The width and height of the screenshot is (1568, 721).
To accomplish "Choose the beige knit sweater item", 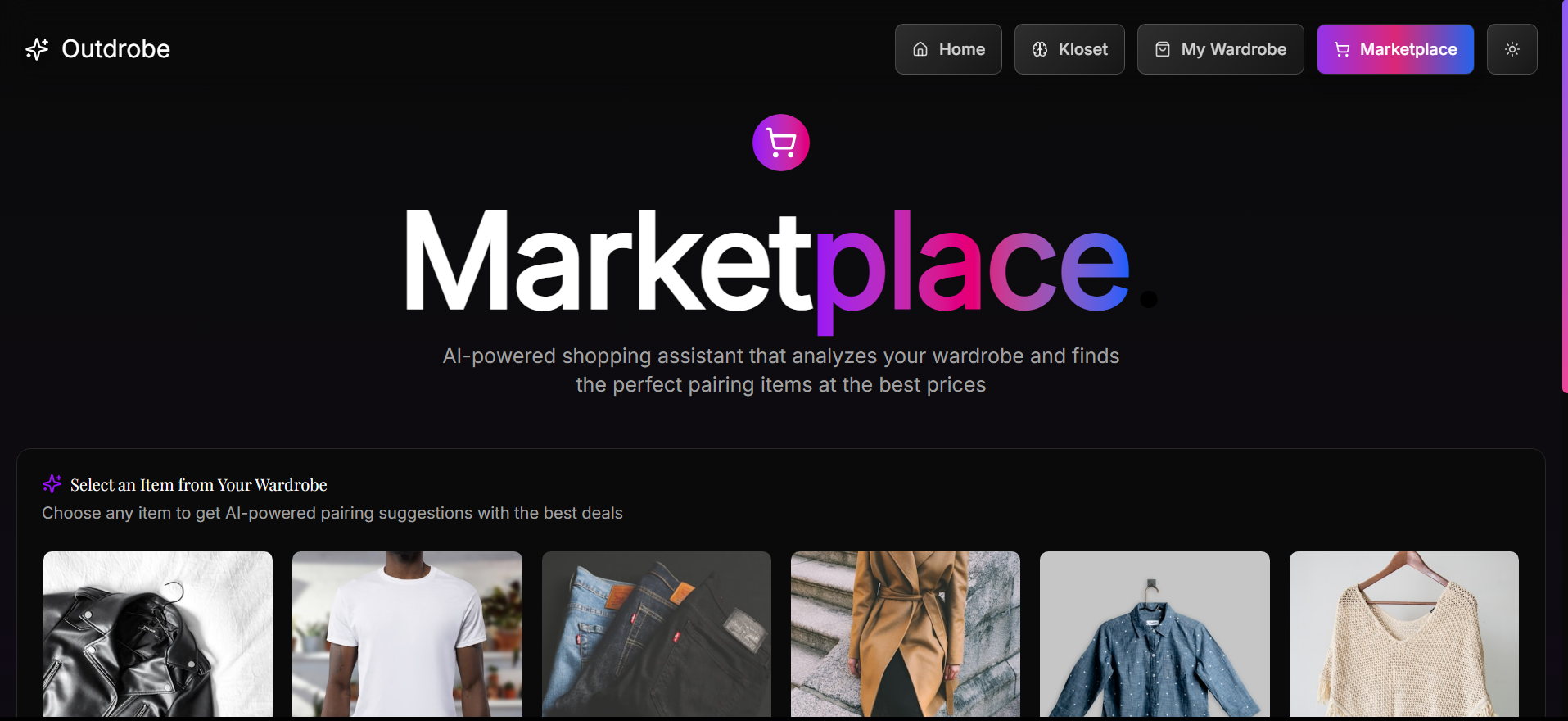I will 1404,634.
